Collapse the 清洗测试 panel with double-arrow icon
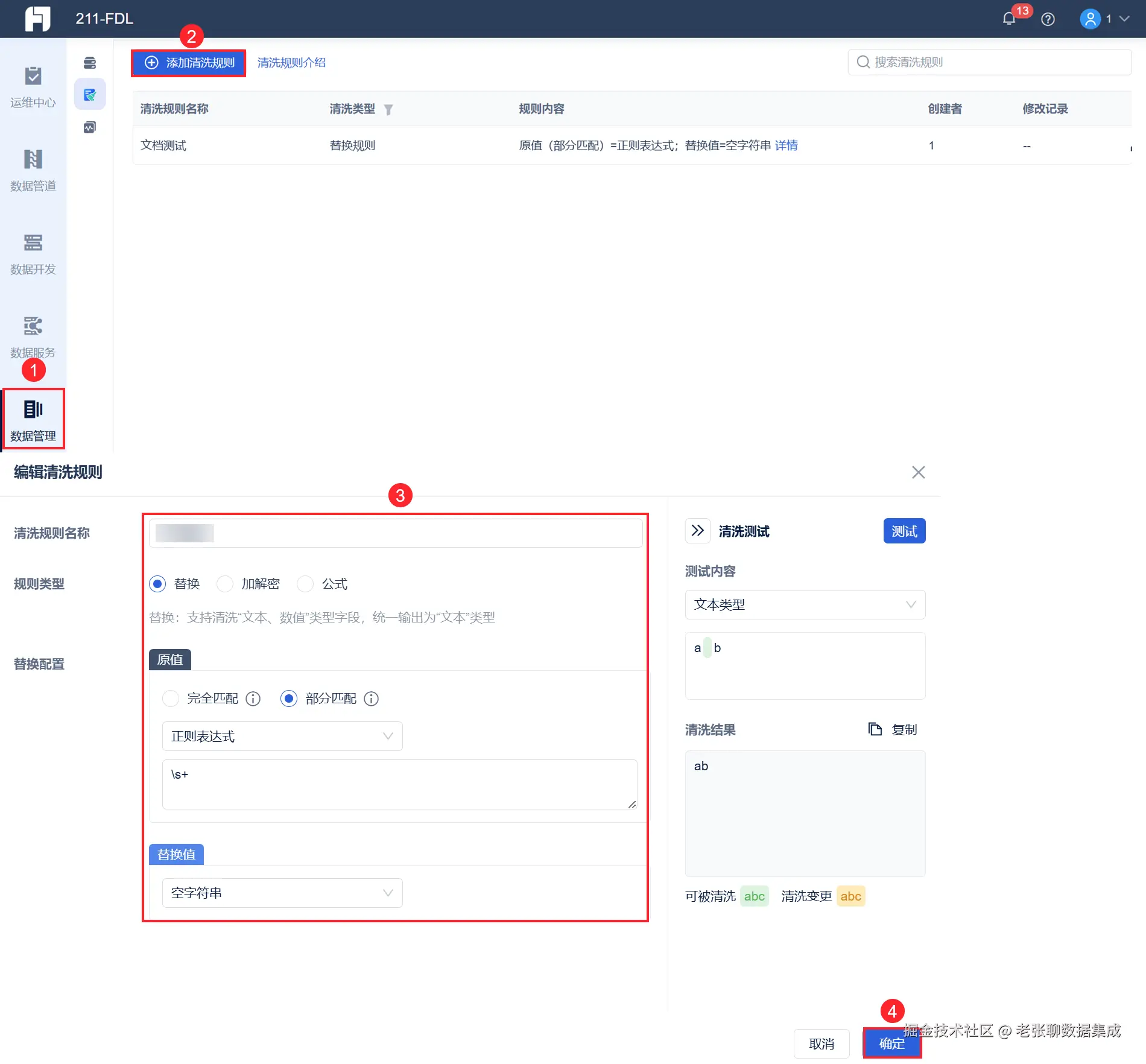Screen dimensions: 1146x1064 (698, 531)
